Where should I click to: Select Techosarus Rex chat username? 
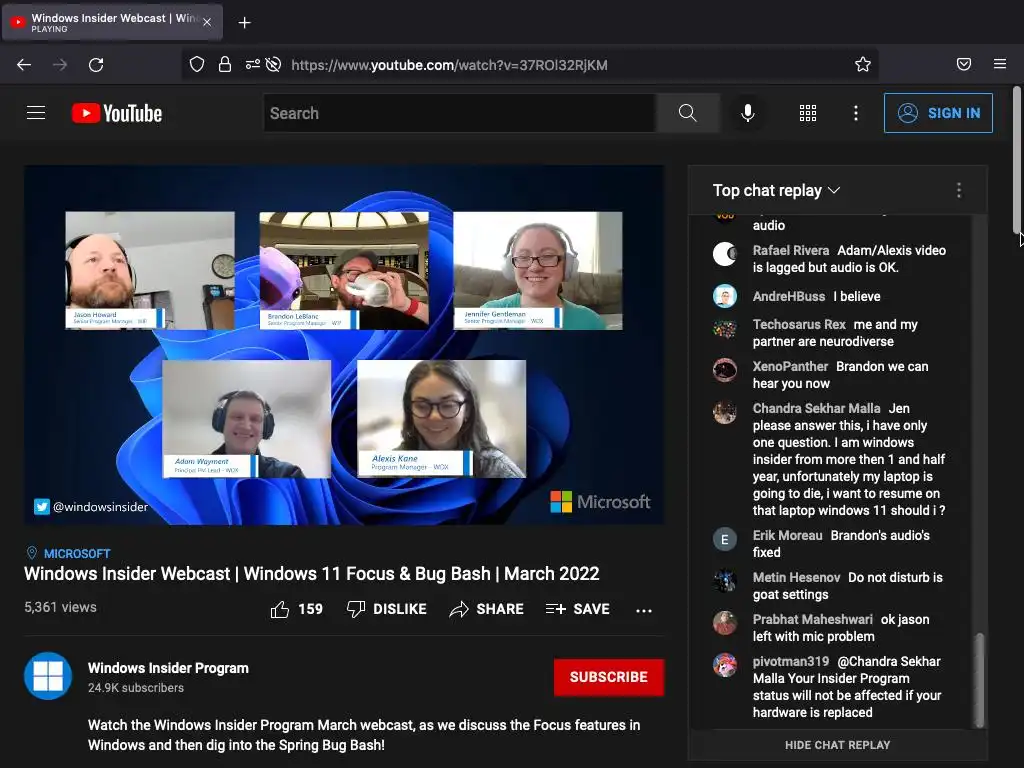pos(799,325)
